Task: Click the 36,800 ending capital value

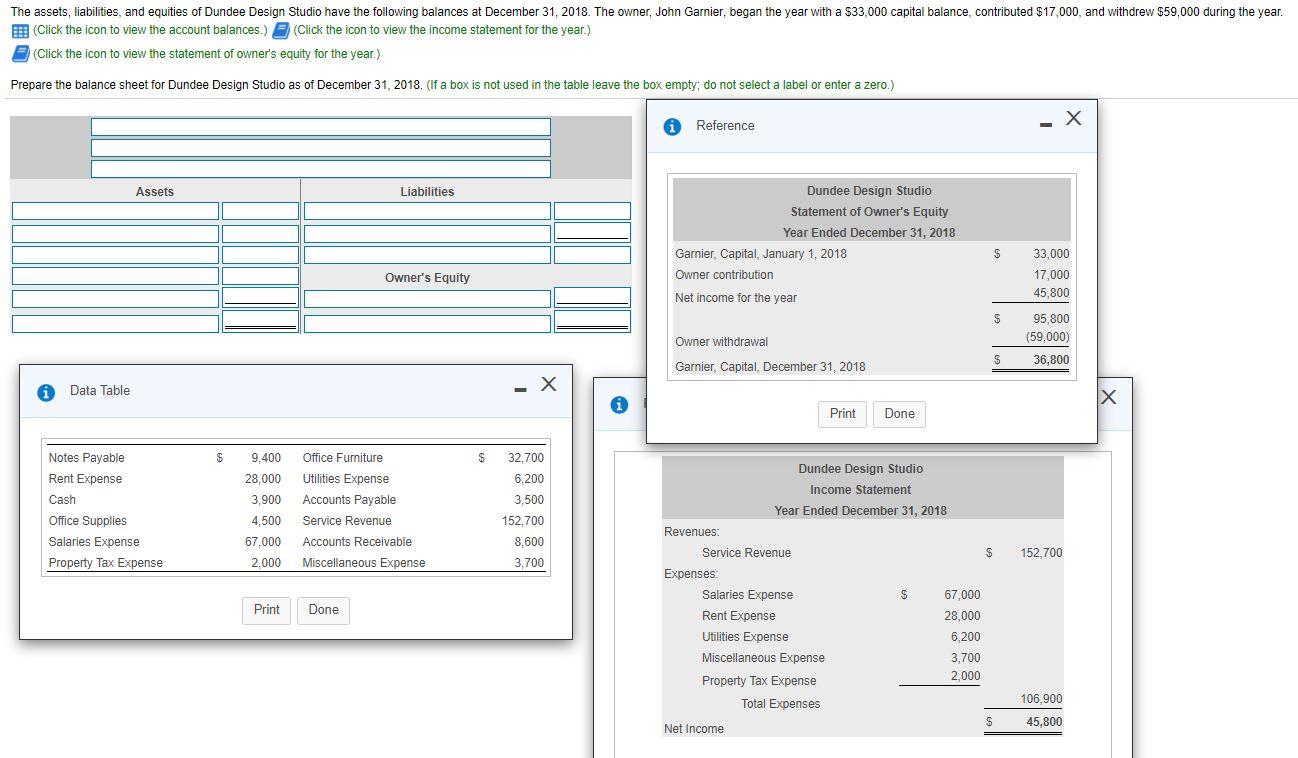Action: point(1051,360)
